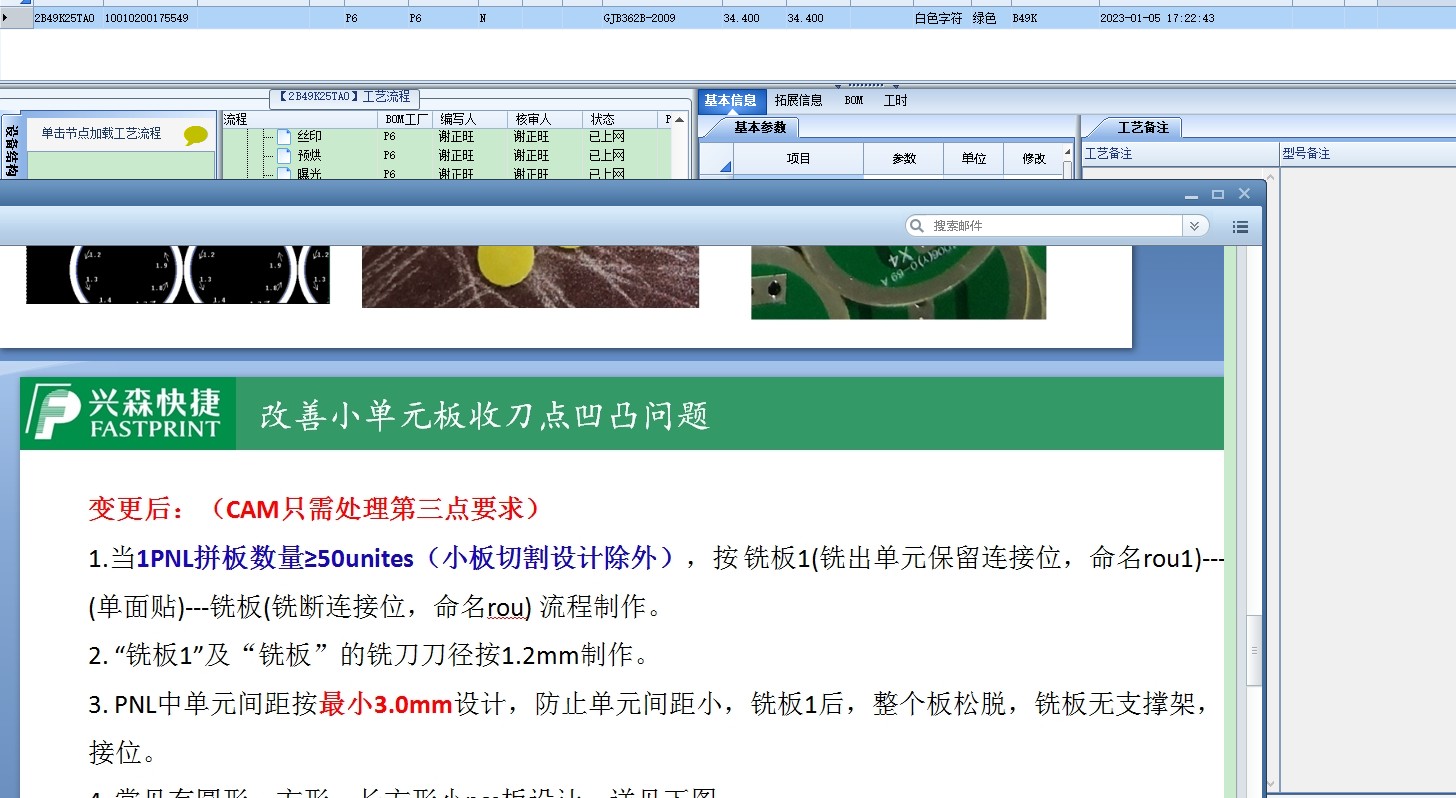Click the B49K cell in top row
This screenshot has width=1456, height=798.
[x=1024, y=18]
